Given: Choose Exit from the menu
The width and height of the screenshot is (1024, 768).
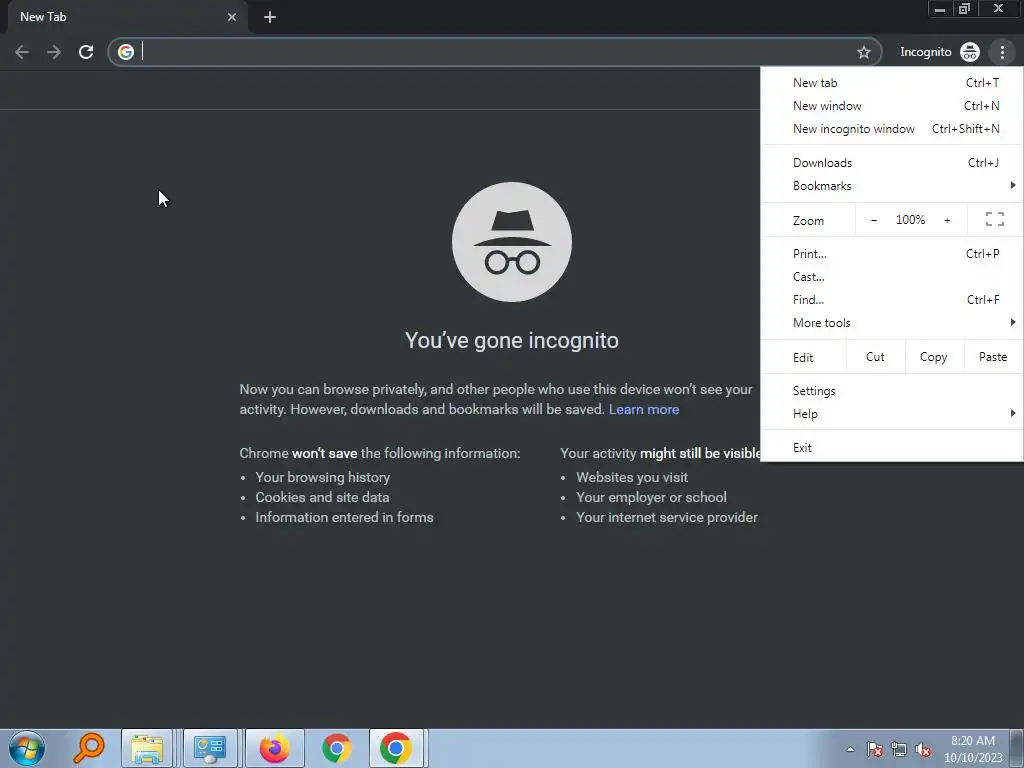Looking at the screenshot, I should coord(891,447).
